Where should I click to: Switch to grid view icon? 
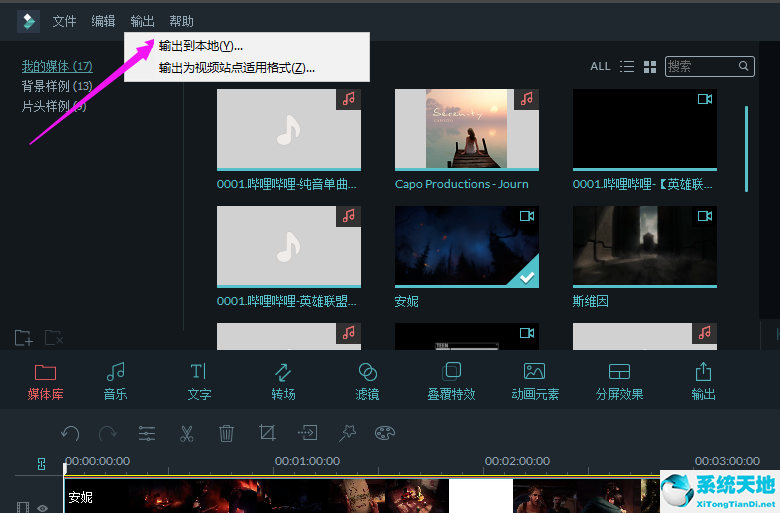coord(650,67)
